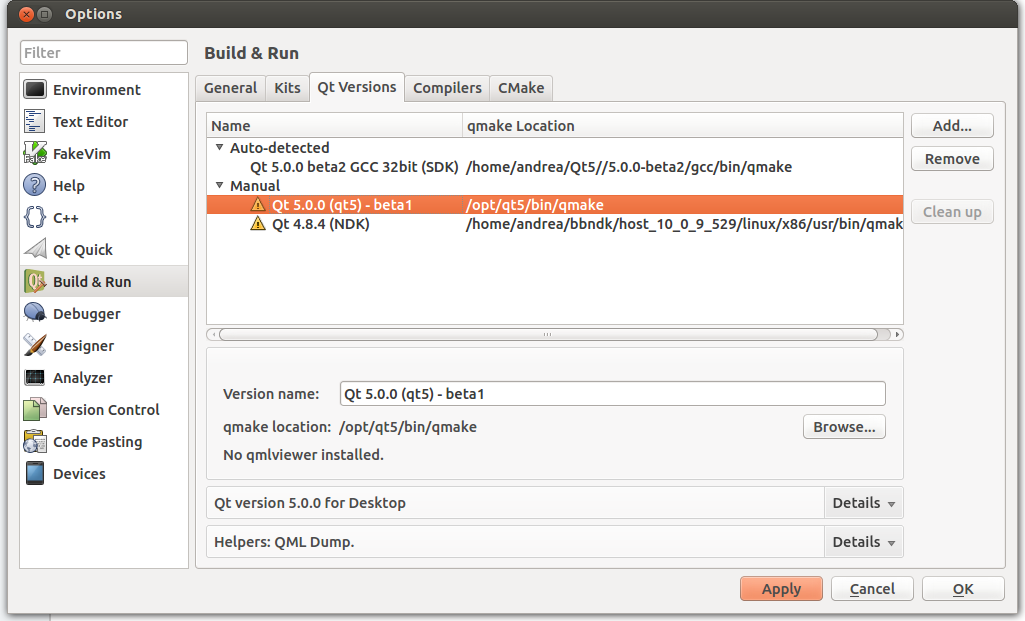
Task: Select the Designer pencil icon
Action: pyautogui.click(x=35, y=345)
